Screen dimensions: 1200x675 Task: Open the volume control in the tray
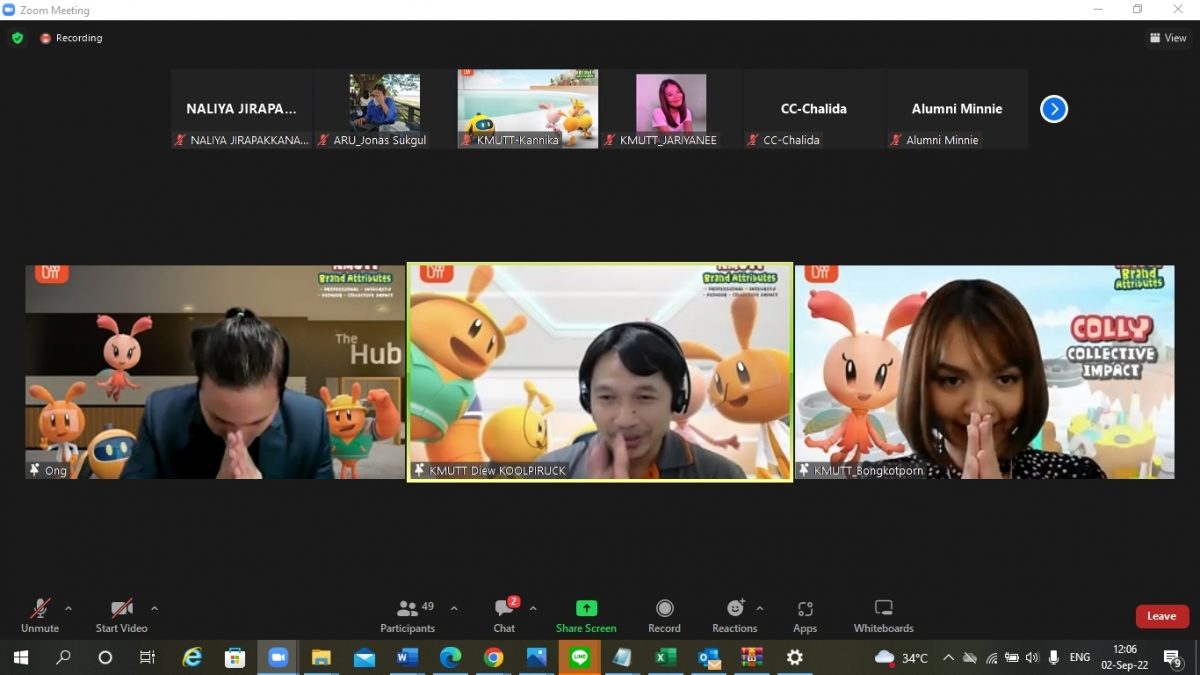(x=1031, y=657)
